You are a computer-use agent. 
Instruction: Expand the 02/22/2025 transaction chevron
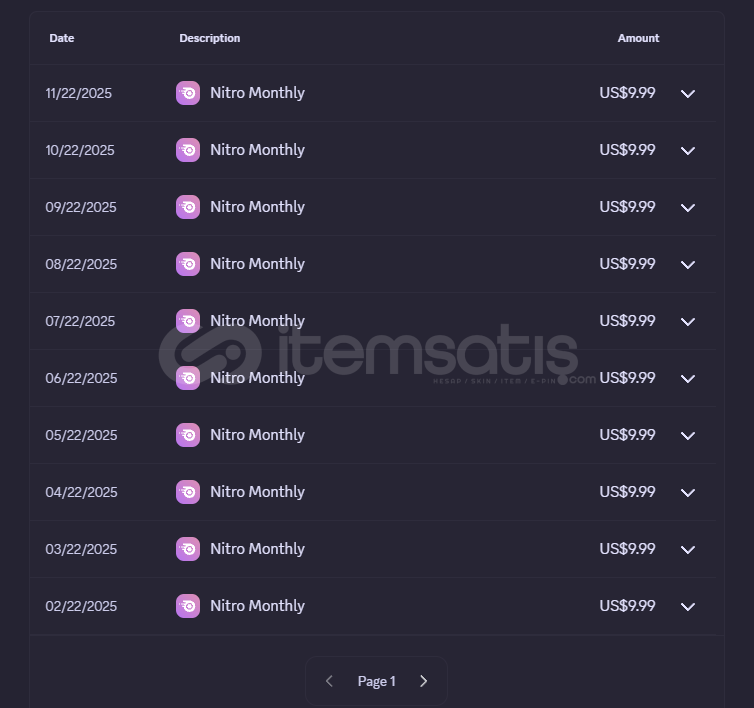click(688, 607)
